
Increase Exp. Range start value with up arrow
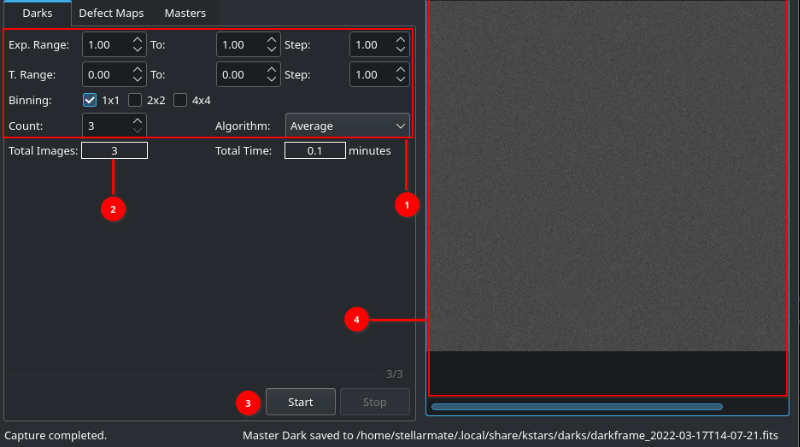pos(137,40)
